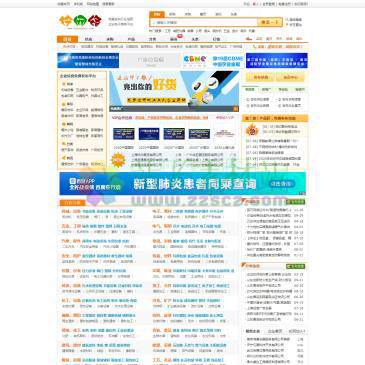Click the right yellow button above side tabs
Viewport: 365px width, 365px height.
[x=290, y=77]
